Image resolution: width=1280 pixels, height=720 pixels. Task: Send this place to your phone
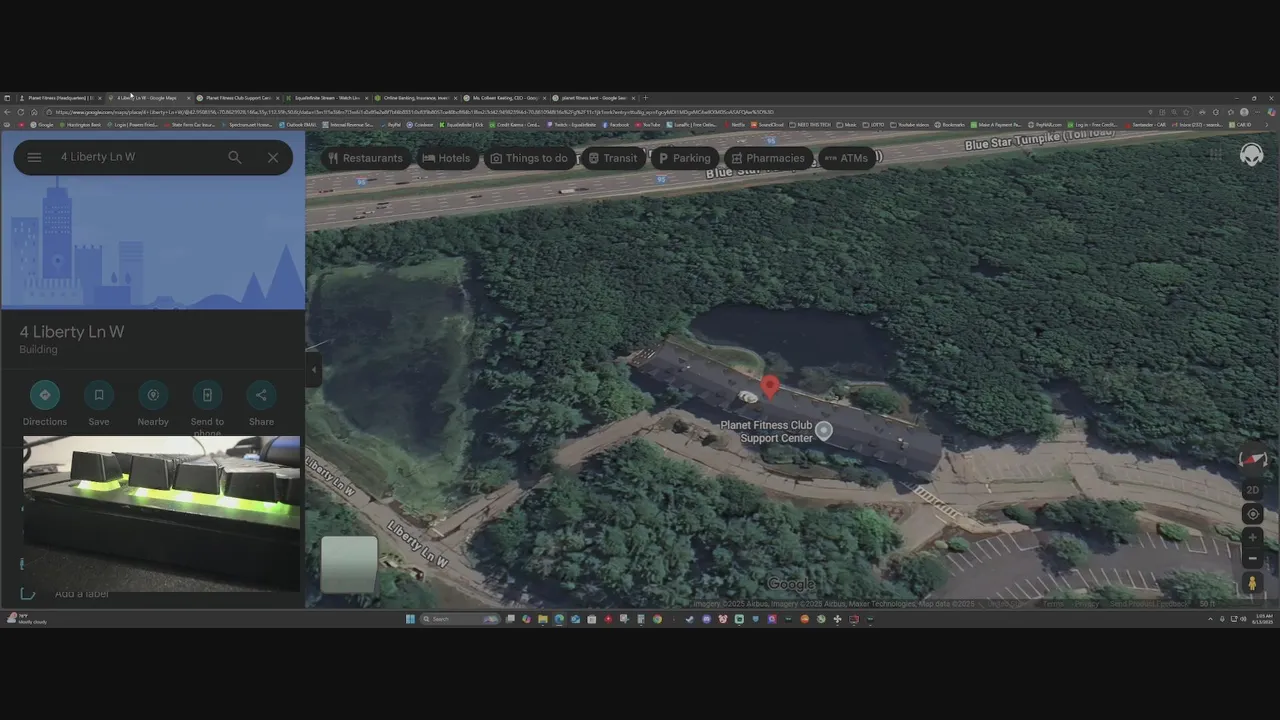click(207, 405)
